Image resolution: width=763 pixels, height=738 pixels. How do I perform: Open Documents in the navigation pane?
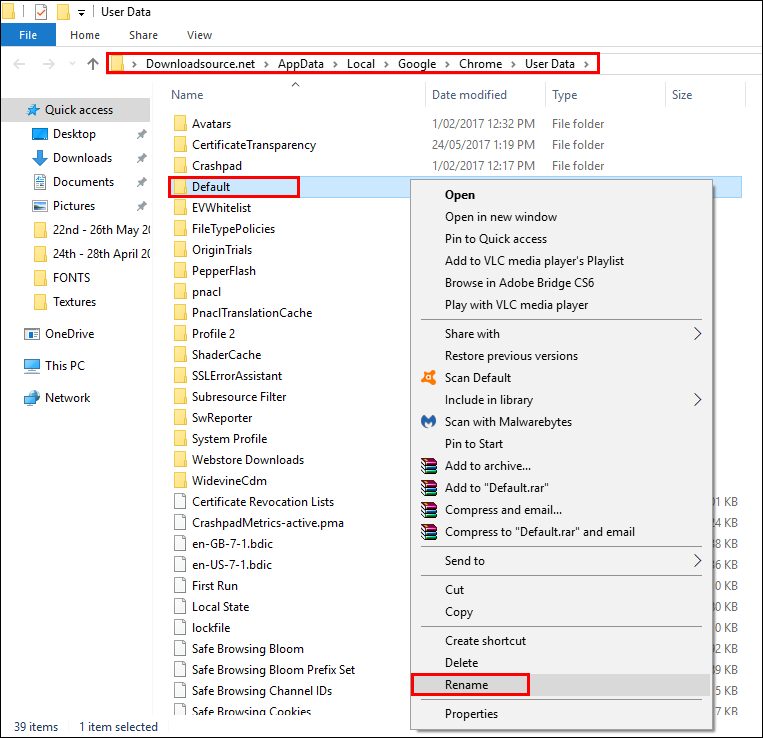(x=83, y=182)
